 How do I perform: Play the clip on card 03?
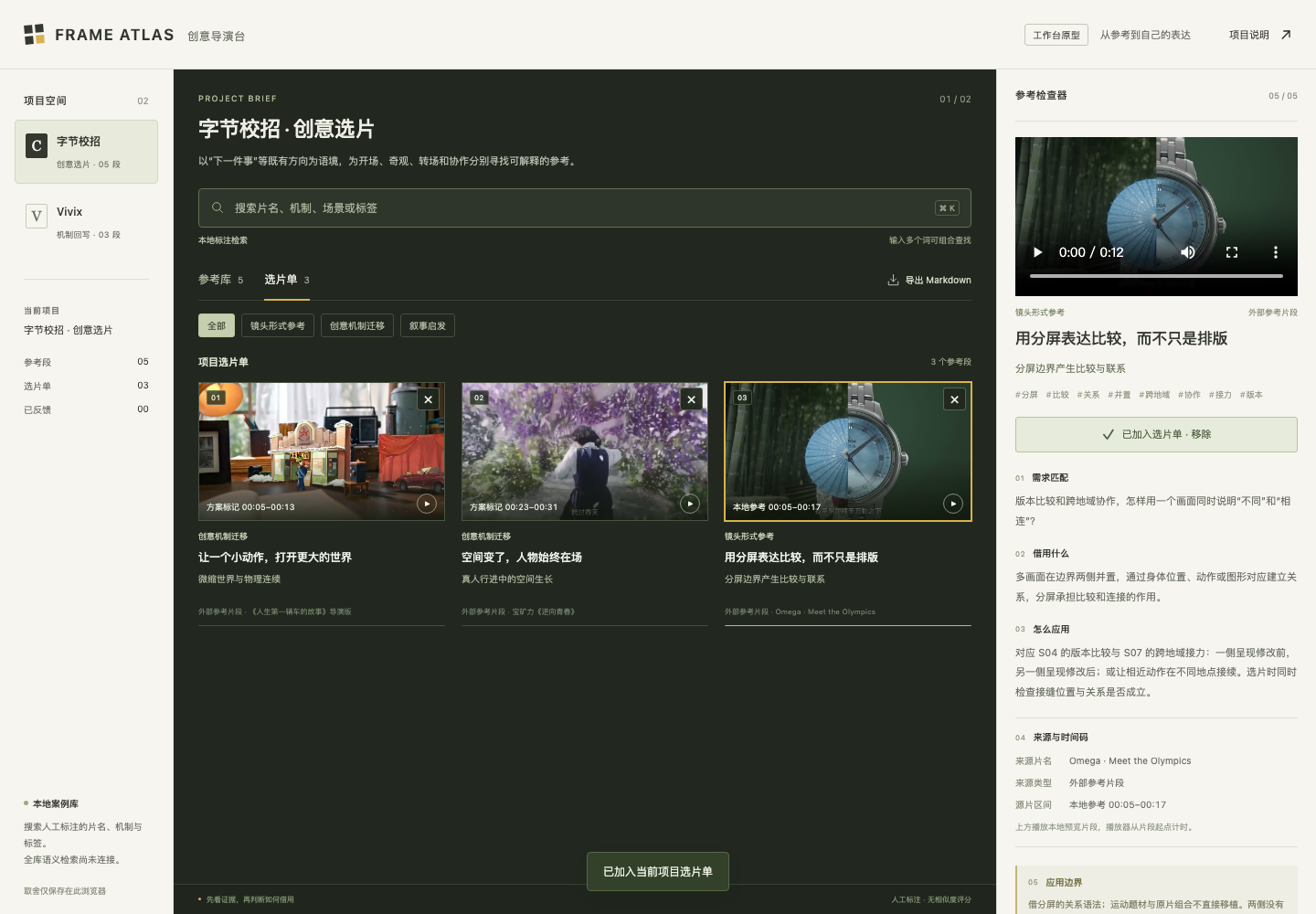(x=953, y=504)
